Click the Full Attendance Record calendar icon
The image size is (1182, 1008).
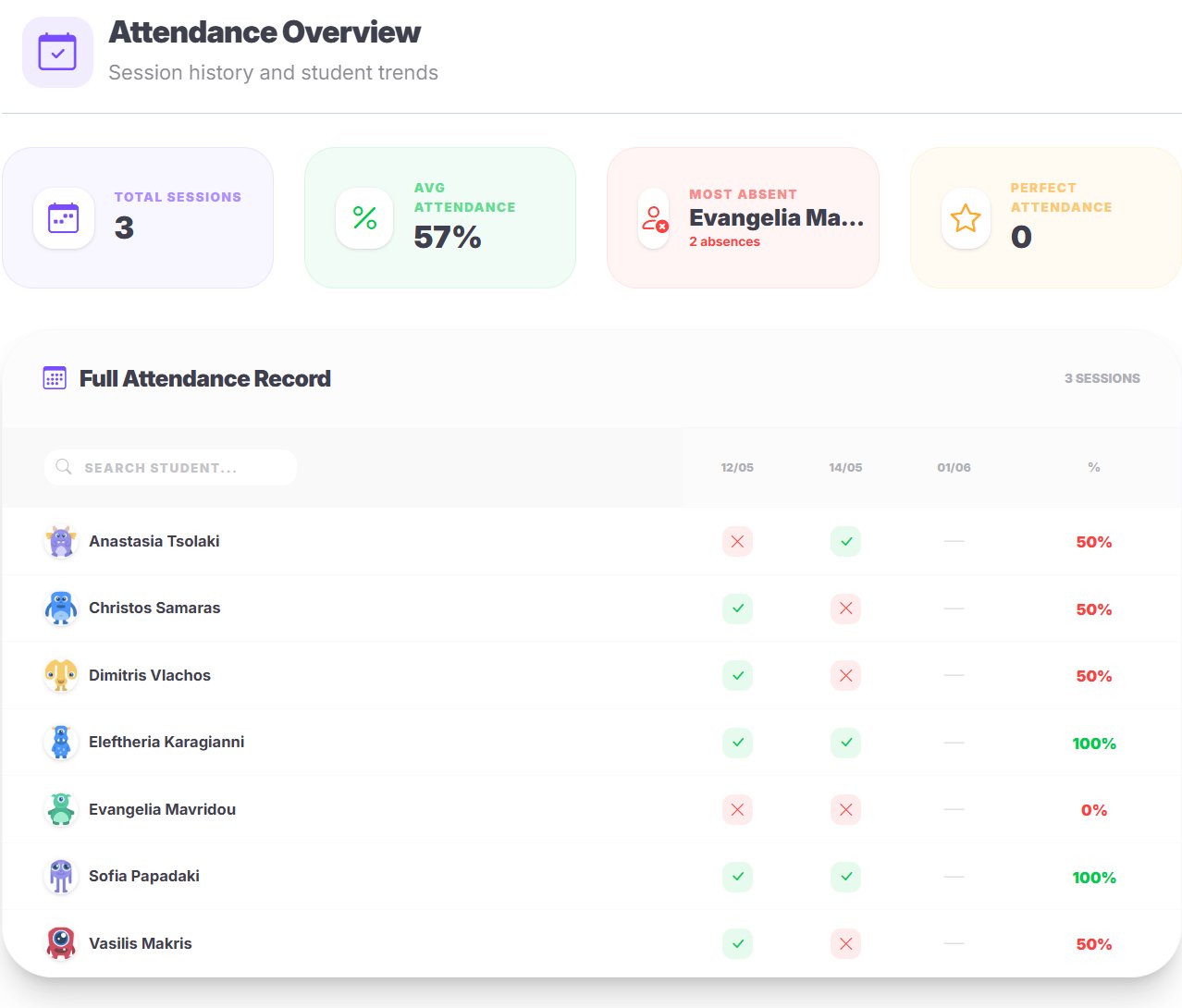55,378
